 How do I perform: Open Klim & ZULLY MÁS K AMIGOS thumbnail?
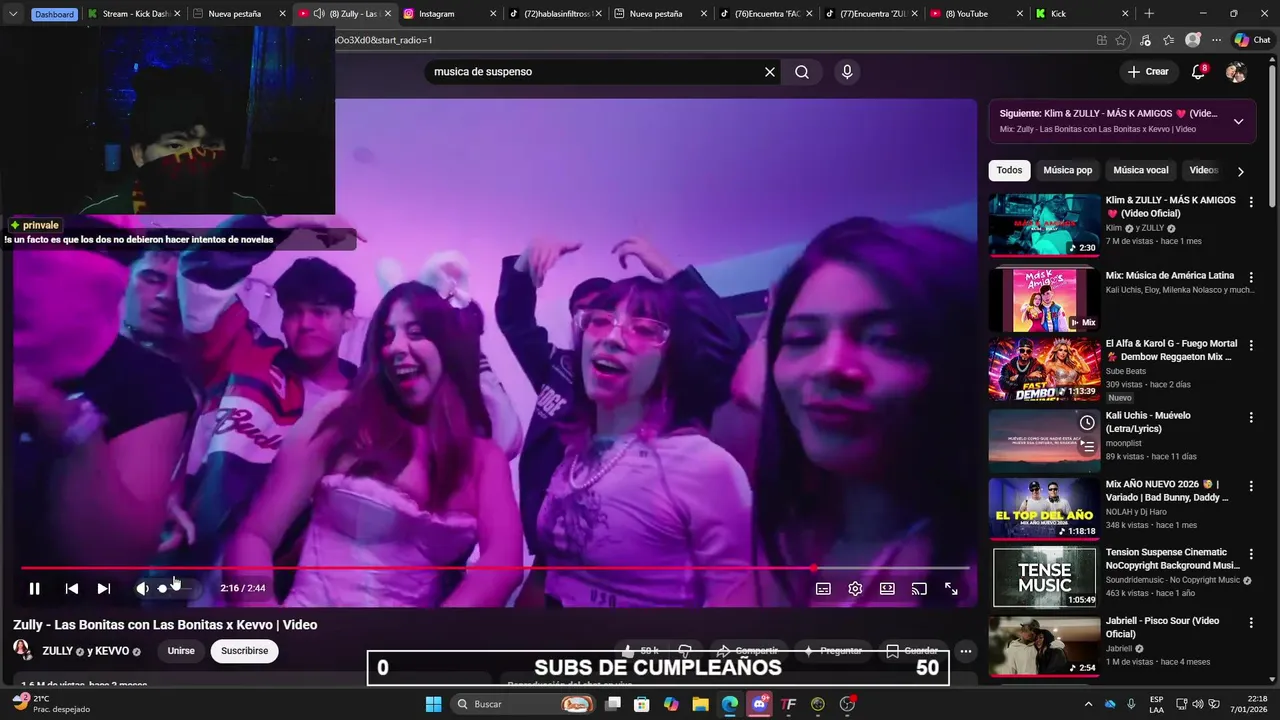click(x=1044, y=225)
